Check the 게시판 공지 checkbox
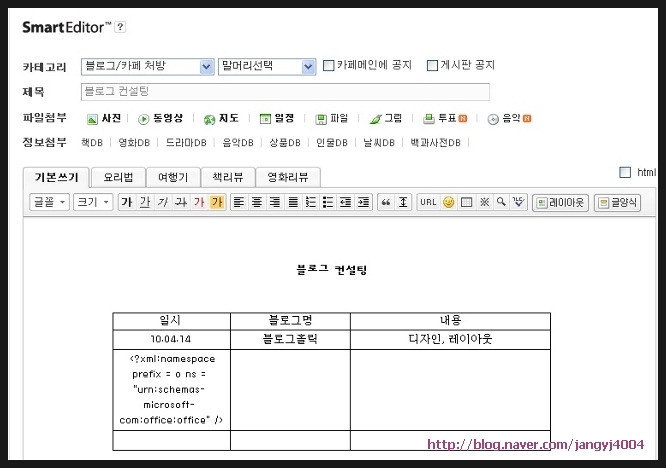The image size is (666, 468). click(x=432, y=66)
